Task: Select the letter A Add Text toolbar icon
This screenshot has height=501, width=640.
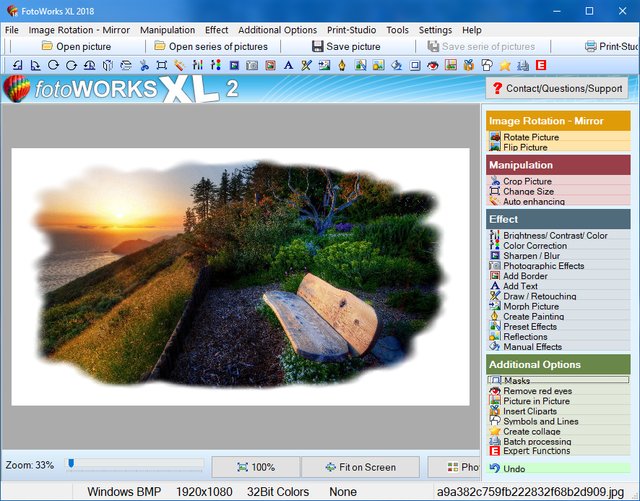Action: (x=288, y=65)
